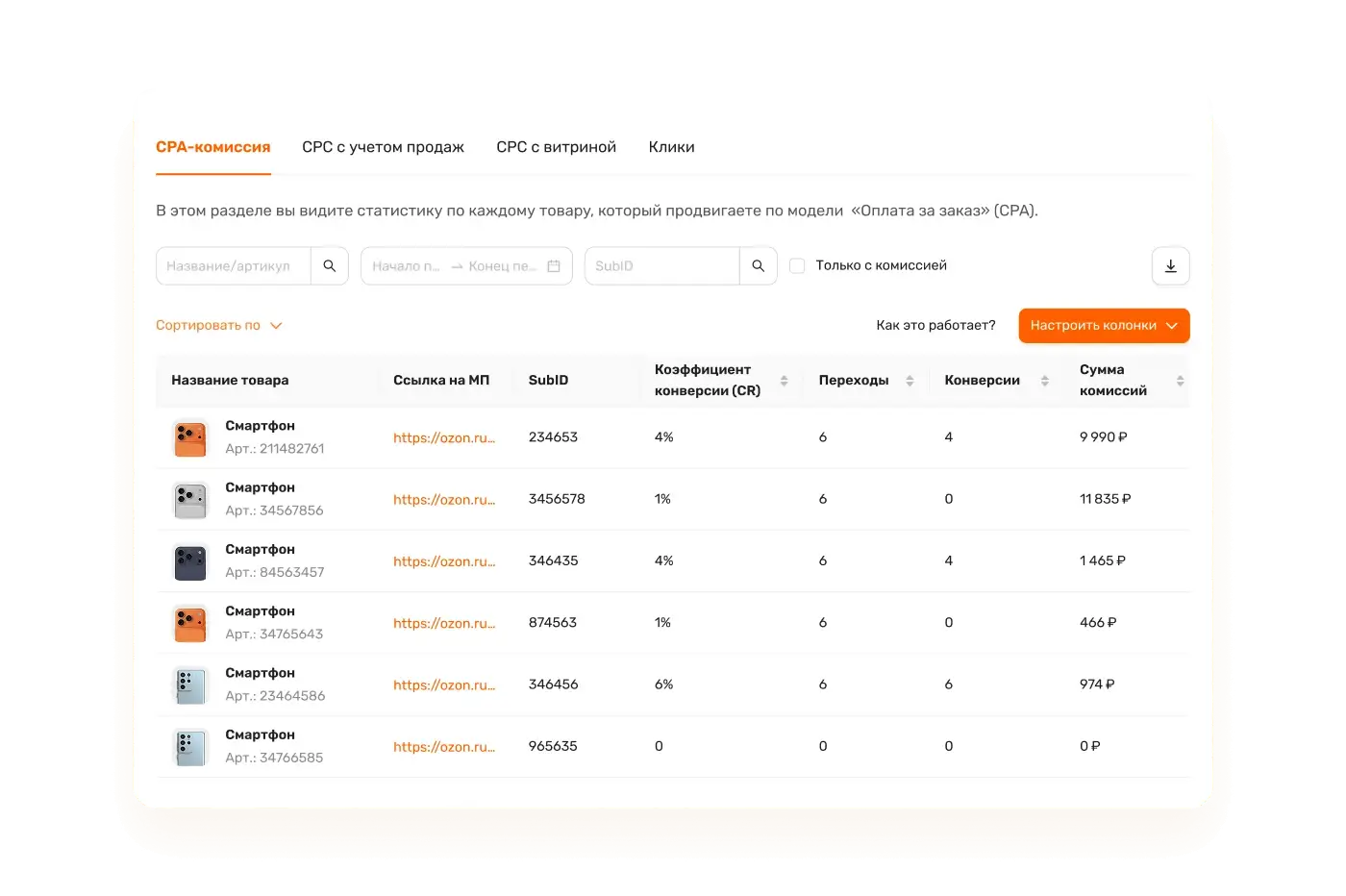Viewport: 1346px width, 896px height.
Task: Sort by Сумма комиссий column arrows
Action: (x=1180, y=381)
